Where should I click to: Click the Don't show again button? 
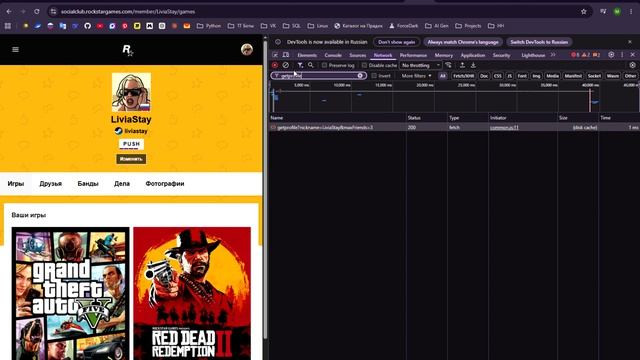[x=396, y=42]
